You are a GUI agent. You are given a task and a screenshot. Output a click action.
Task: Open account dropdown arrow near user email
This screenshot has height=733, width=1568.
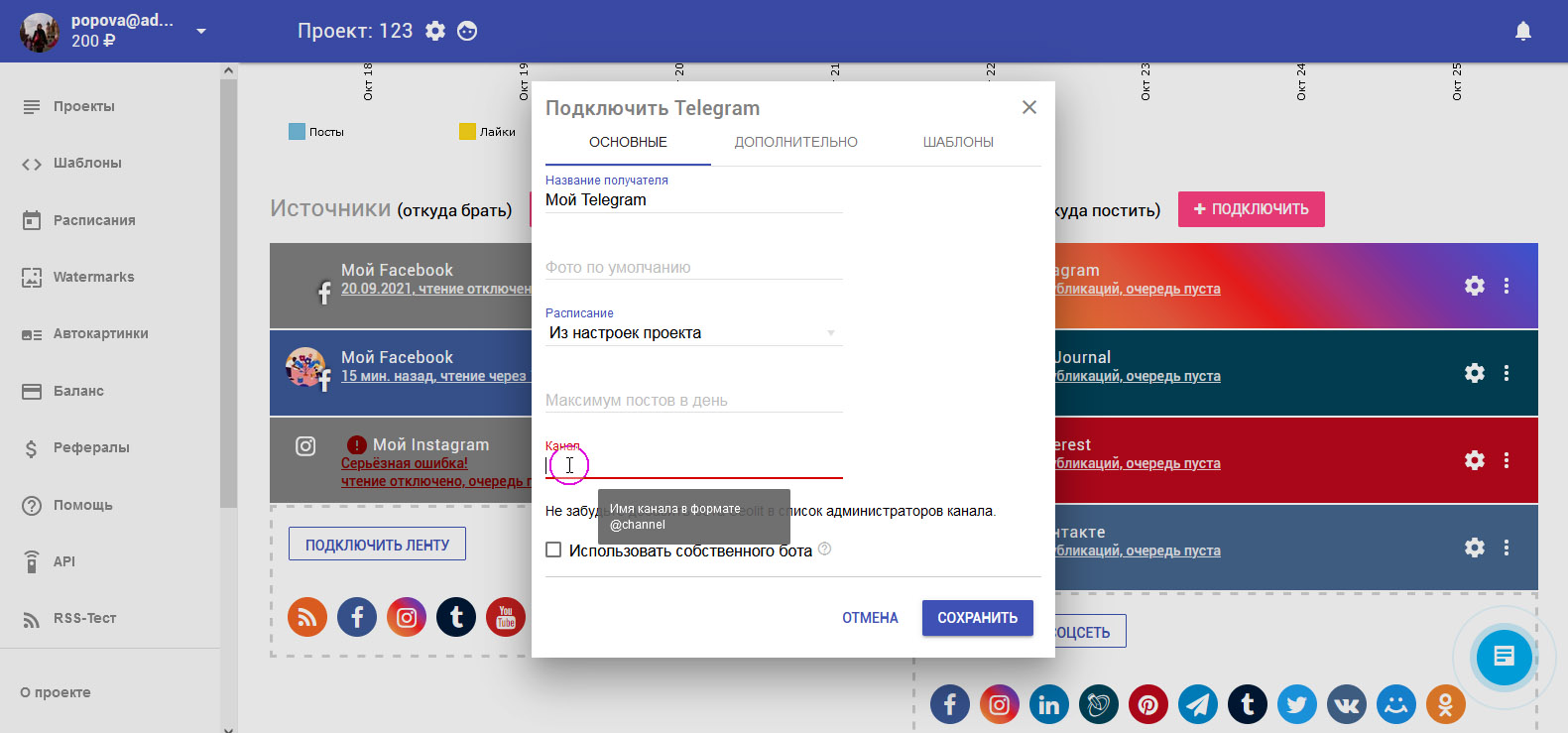point(201,31)
